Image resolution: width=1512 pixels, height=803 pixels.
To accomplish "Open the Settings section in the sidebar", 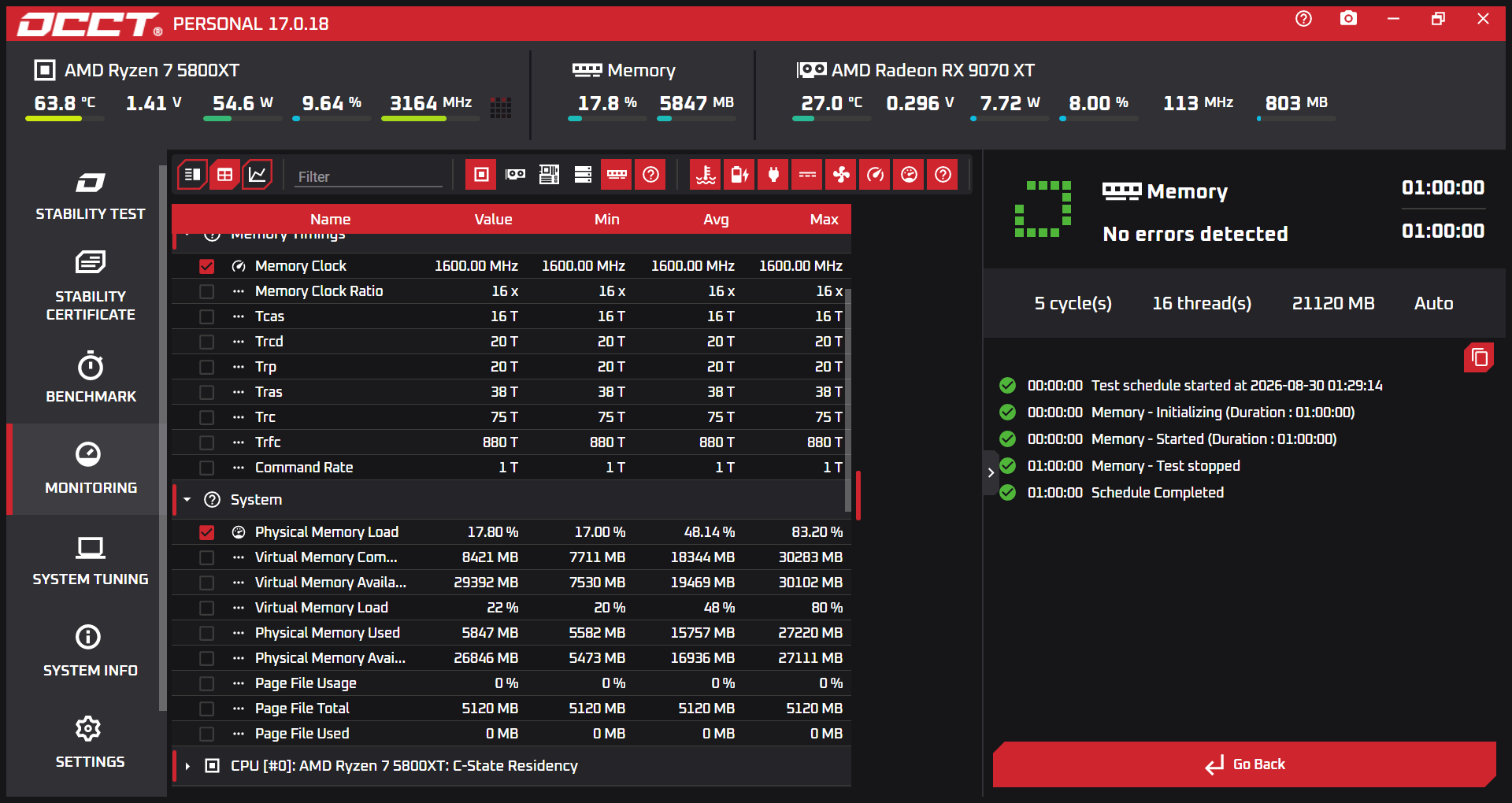I will (90, 743).
